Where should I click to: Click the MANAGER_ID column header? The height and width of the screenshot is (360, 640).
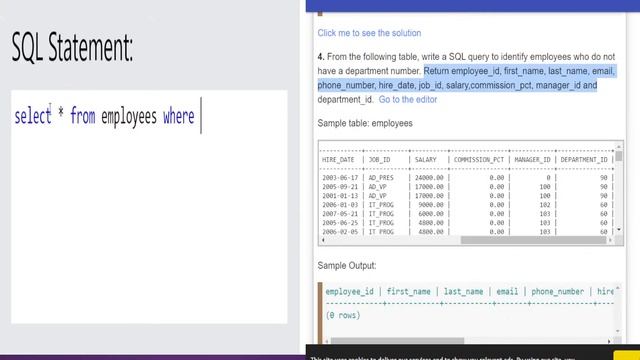coord(532,160)
